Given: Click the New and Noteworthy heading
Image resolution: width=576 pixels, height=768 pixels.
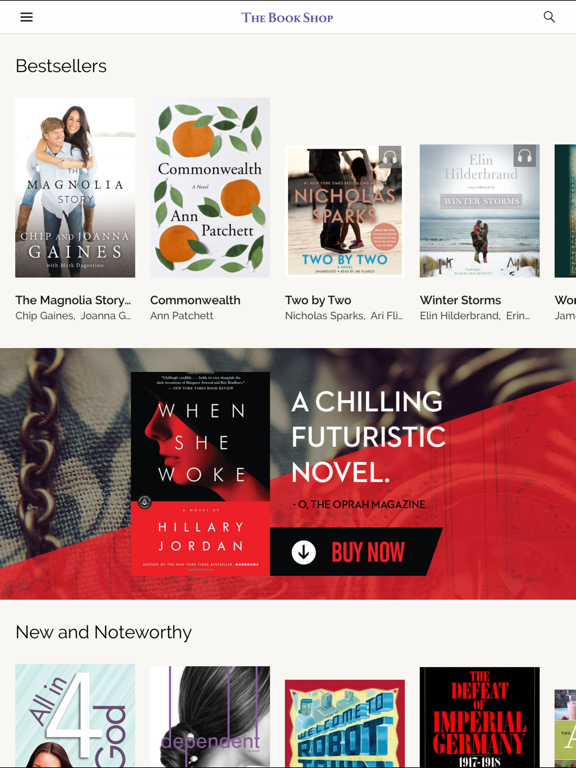Looking at the screenshot, I should 103,632.
